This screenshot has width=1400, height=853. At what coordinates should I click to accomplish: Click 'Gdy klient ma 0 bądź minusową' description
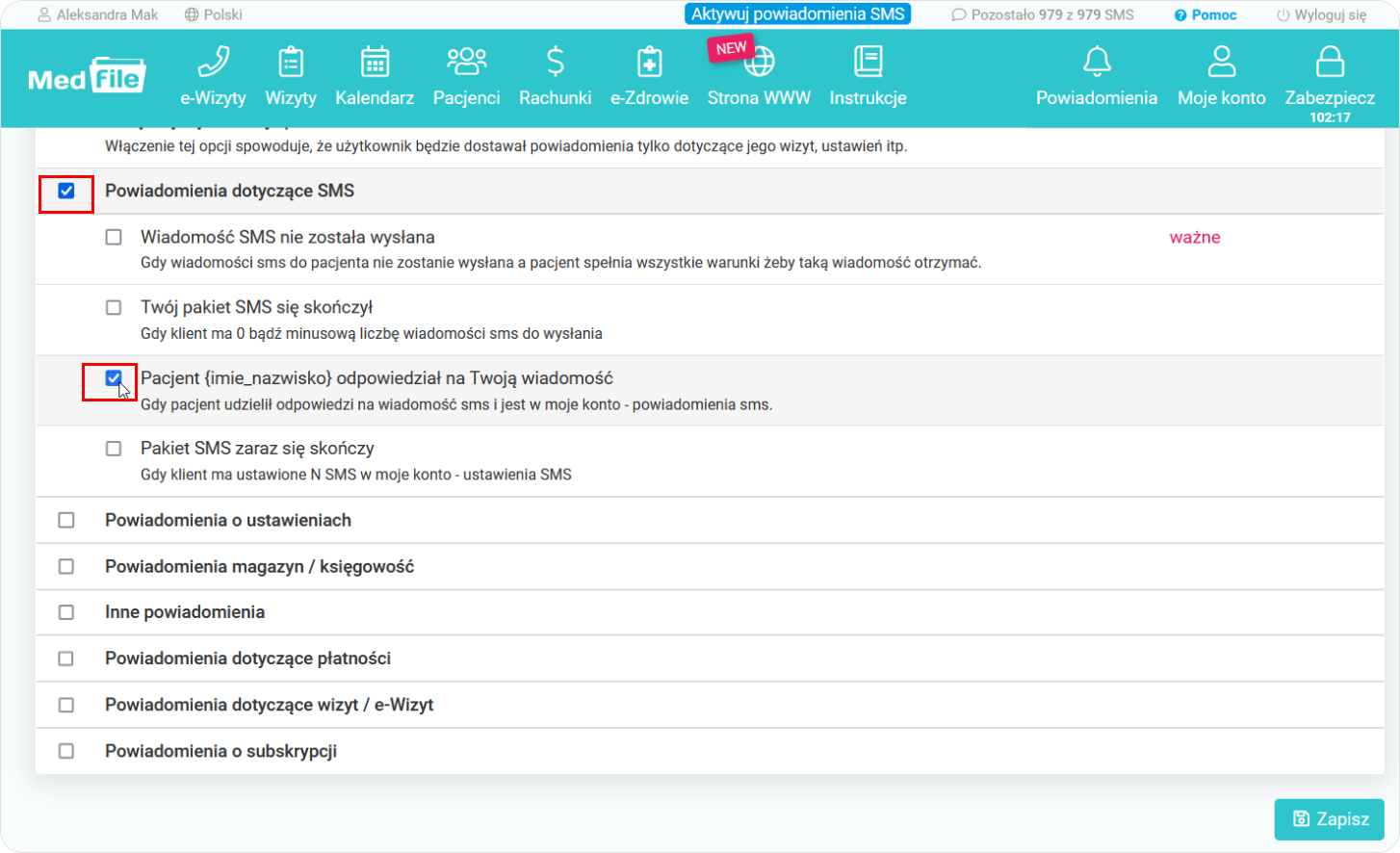click(x=372, y=334)
